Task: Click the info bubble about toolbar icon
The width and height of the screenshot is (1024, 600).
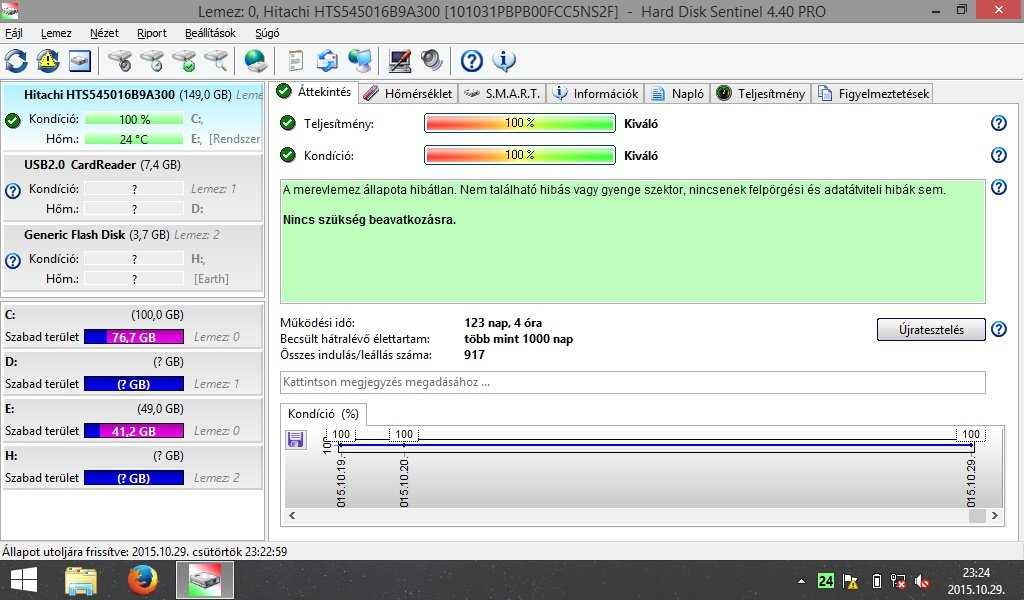Action: pyautogui.click(x=504, y=61)
